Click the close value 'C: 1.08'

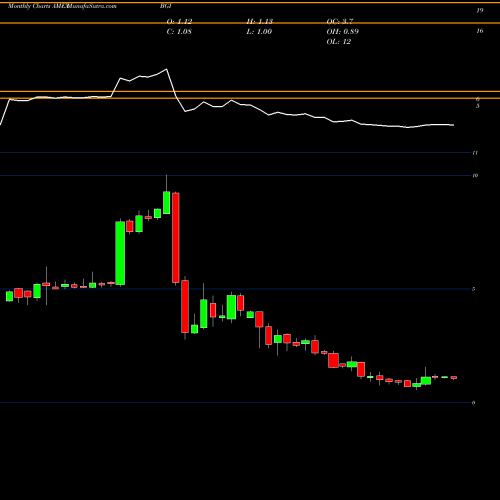pos(179,32)
